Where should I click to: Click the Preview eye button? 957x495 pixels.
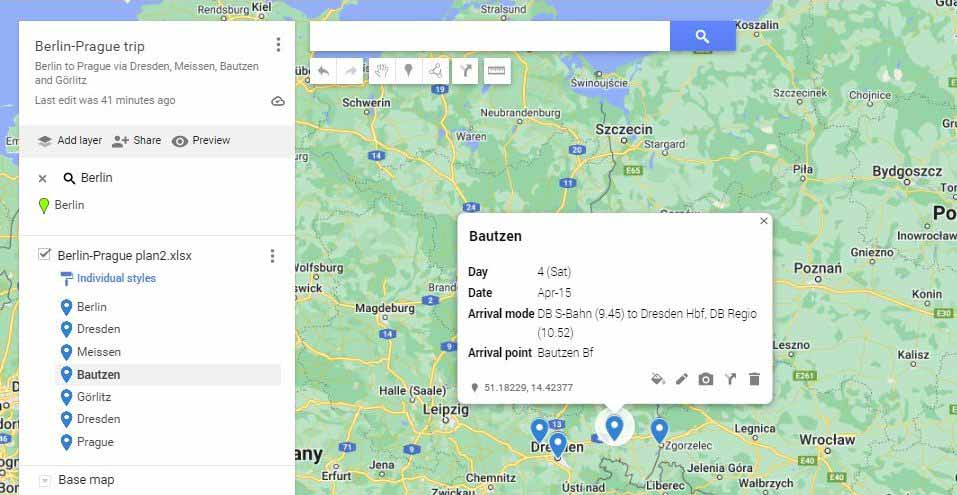pos(201,141)
